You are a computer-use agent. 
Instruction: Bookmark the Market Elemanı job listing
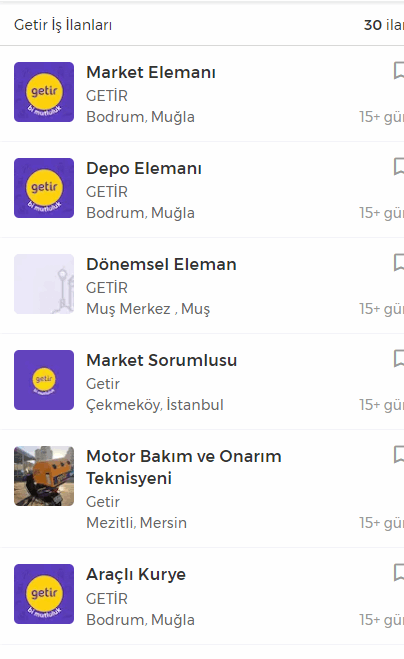399,70
